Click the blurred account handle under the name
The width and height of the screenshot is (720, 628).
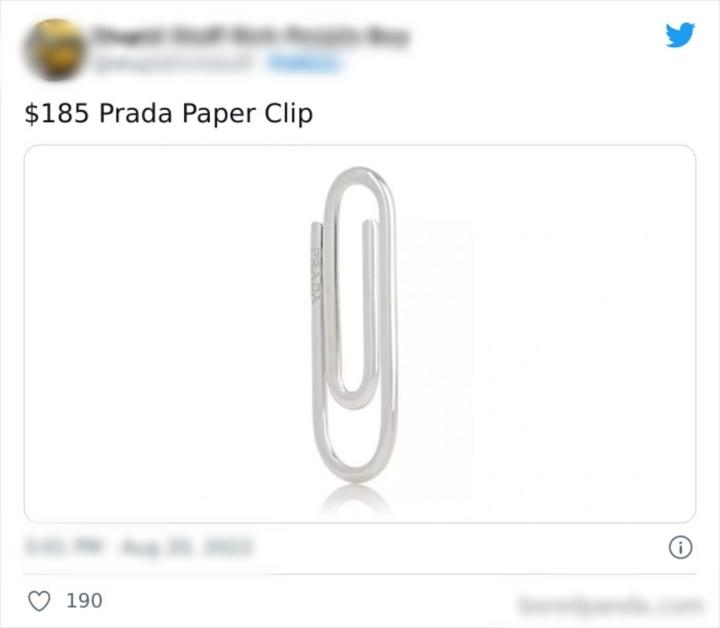(174, 64)
